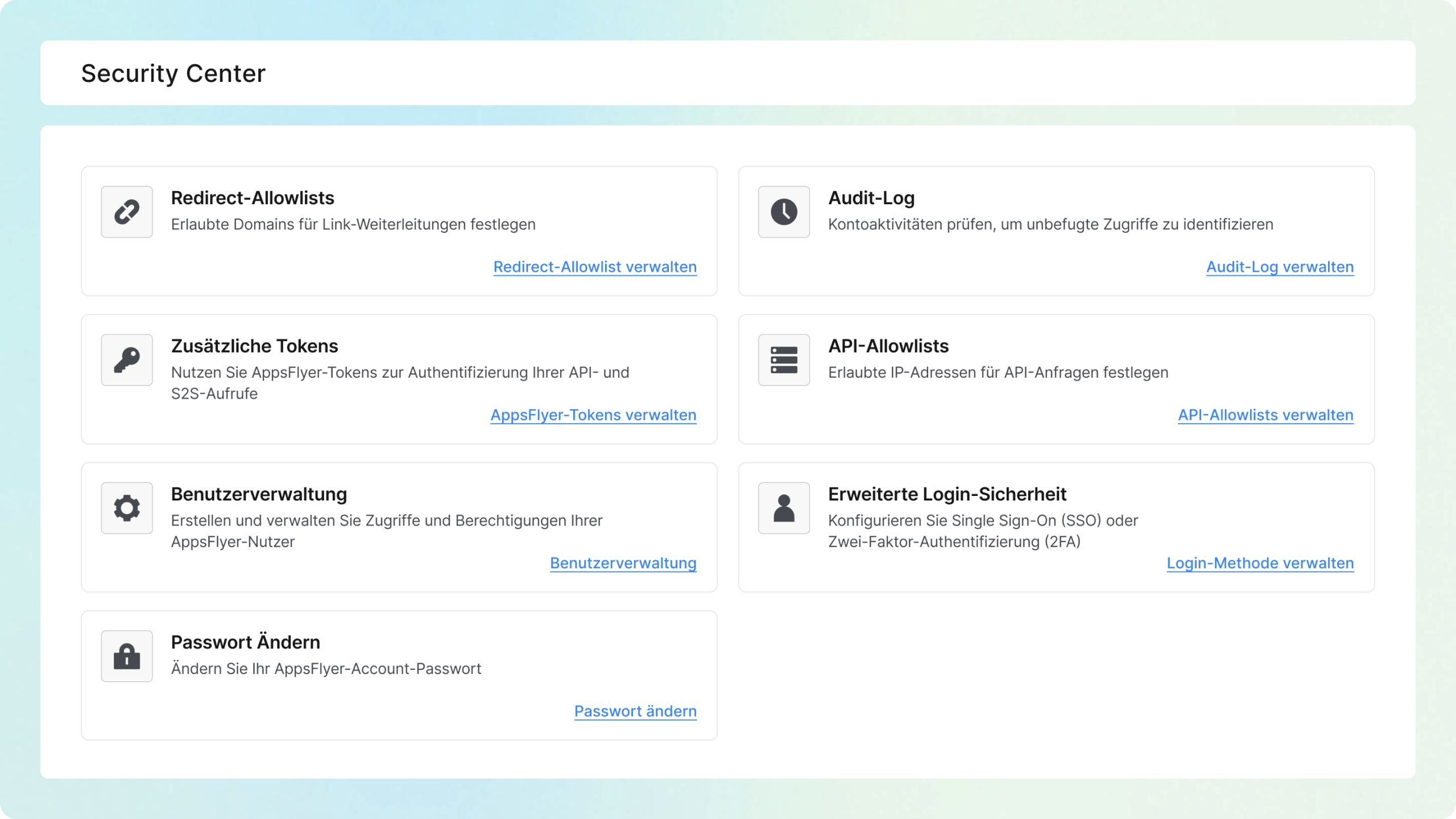Screen dimensions: 1456x819
Task: Click the key icon for Zusätzliche Tokens
Action: click(x=127, y=360)
